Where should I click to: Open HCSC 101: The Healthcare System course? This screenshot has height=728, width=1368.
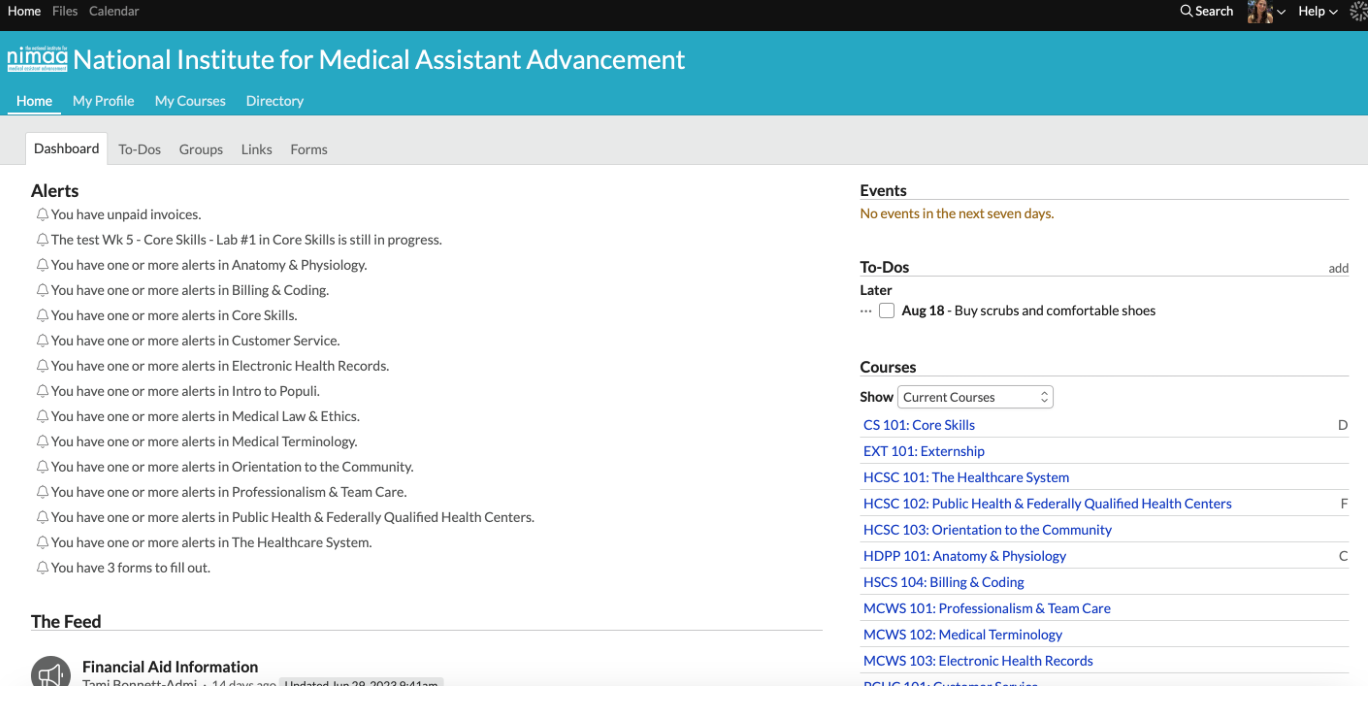pyautogui.click(x=966, y=477)
